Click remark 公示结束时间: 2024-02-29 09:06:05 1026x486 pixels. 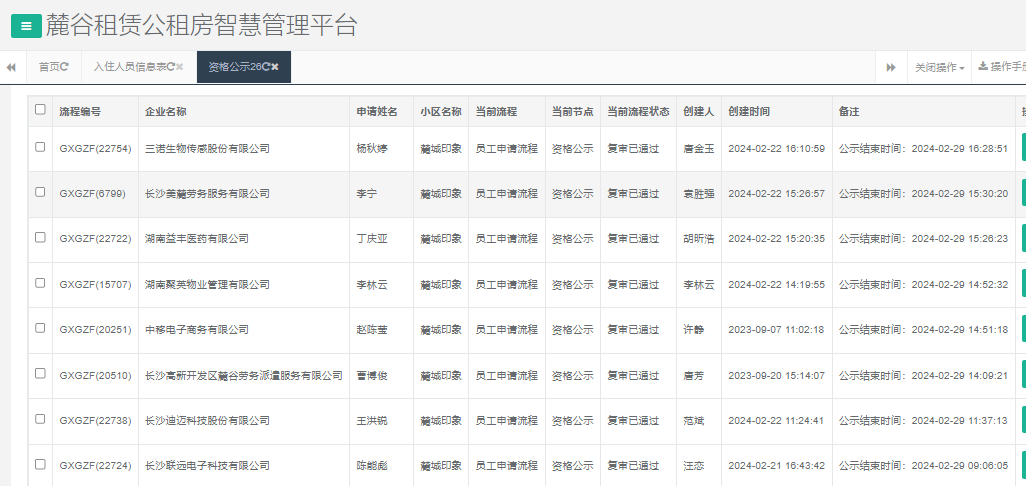923,466
